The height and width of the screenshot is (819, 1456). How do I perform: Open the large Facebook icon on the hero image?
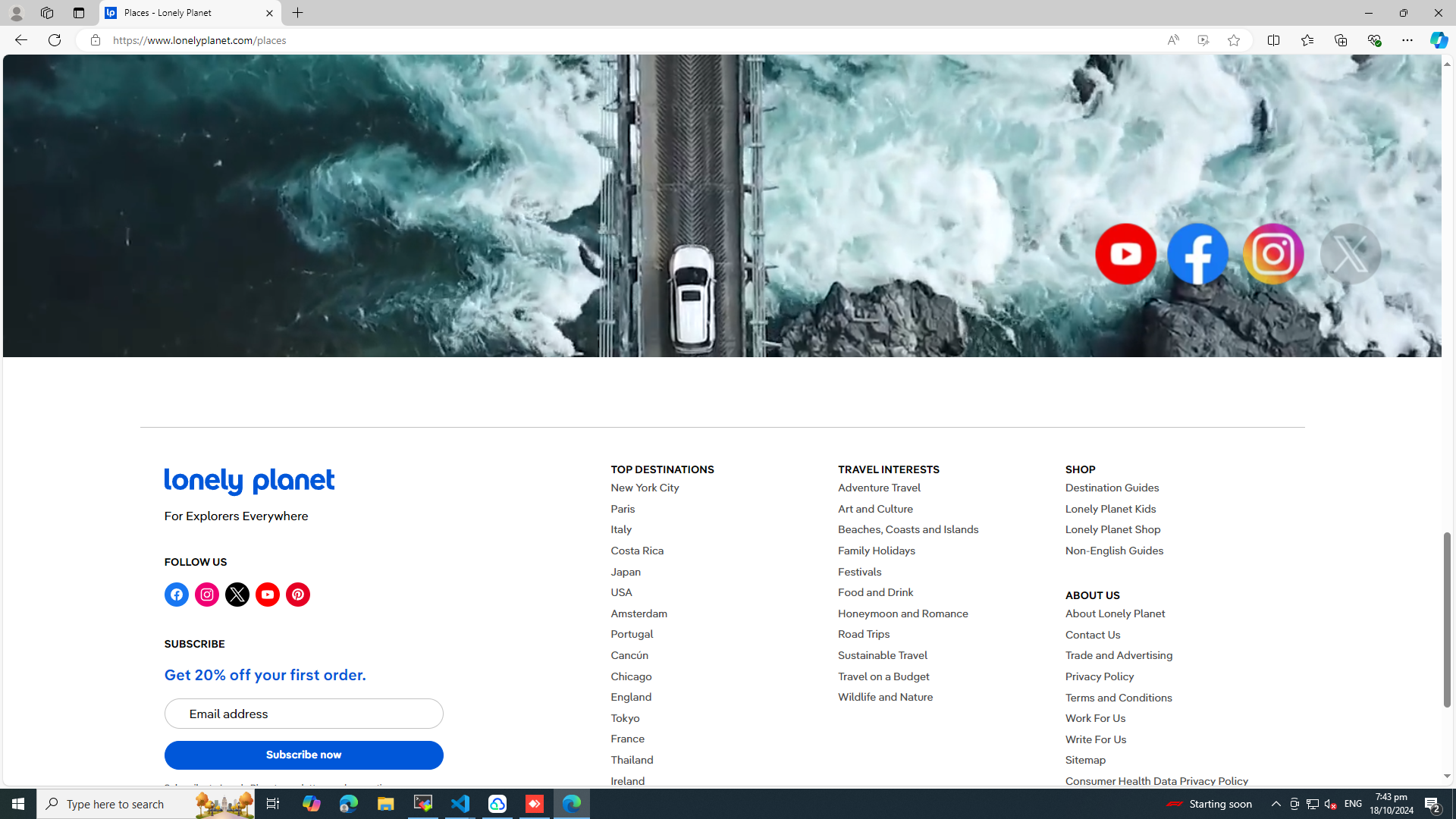(x=1197, y=254)
